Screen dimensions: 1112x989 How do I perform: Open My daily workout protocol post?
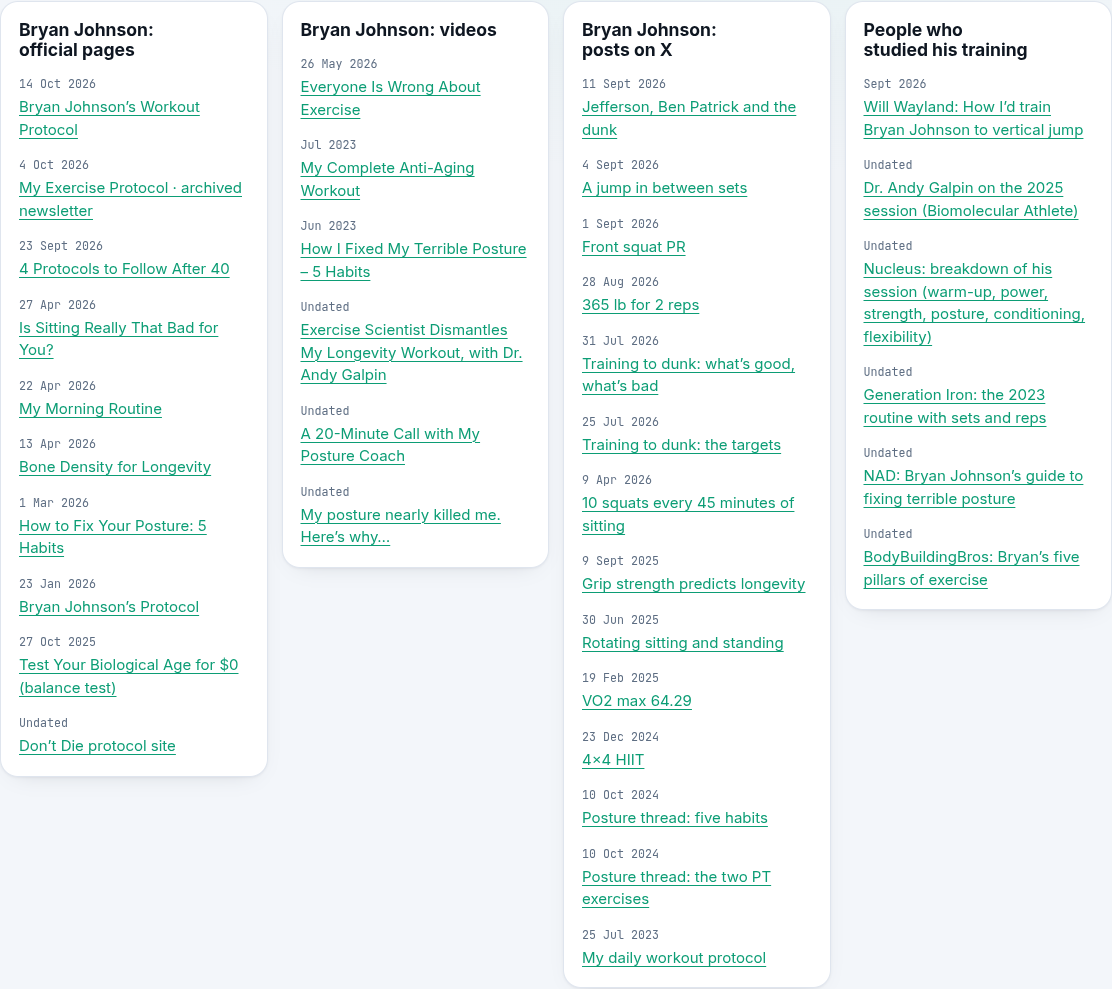(674, 958)
